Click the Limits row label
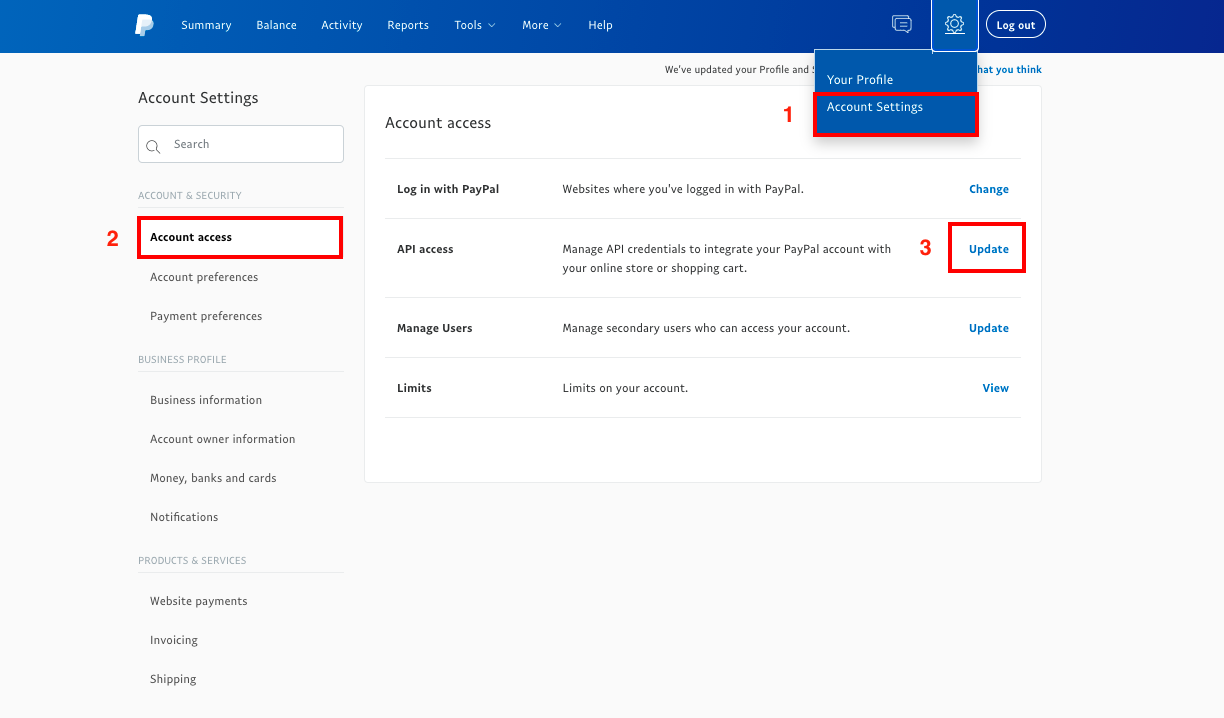The height and width of the screenshot is (718, 1224). point(414,388)
